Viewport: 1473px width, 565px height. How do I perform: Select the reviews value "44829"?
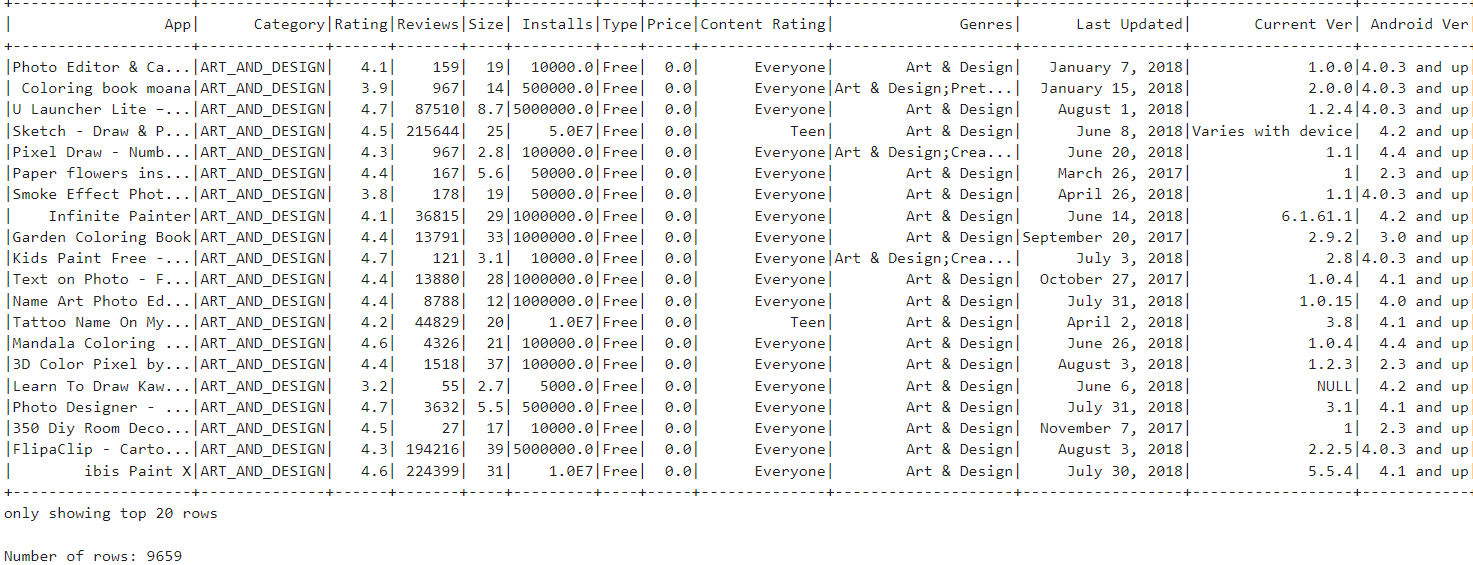click(x=437, y=323)
